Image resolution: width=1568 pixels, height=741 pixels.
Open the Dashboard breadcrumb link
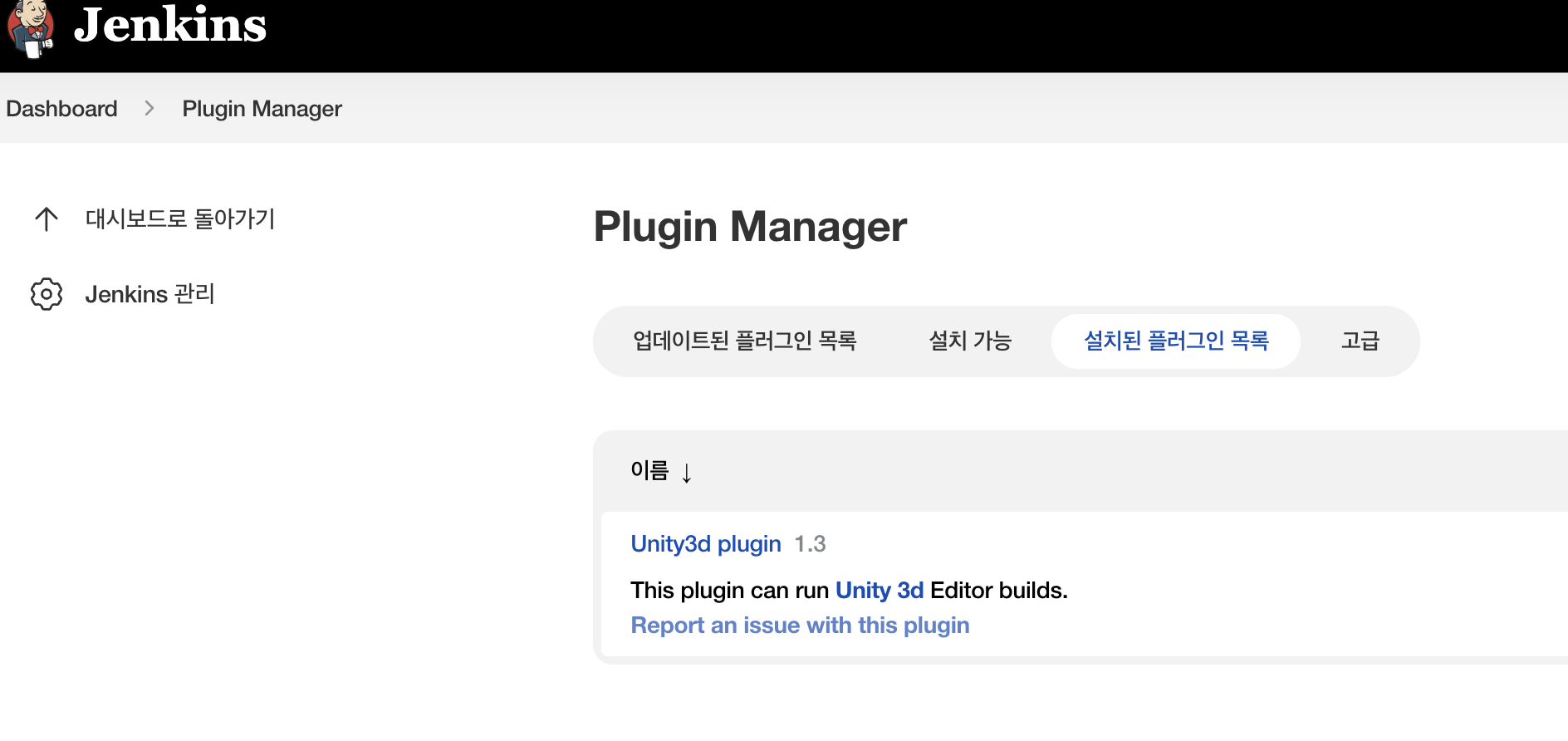pos(61,109)
